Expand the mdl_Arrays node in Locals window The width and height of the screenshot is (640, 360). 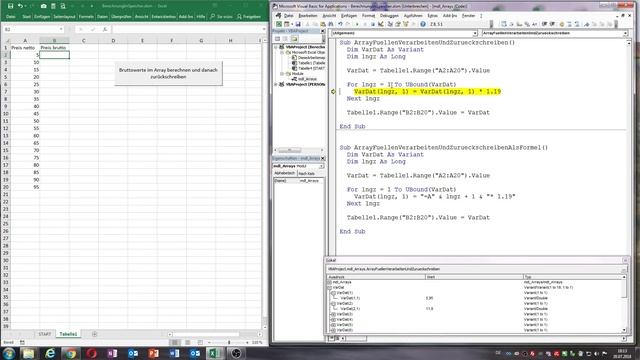point(329,282)
